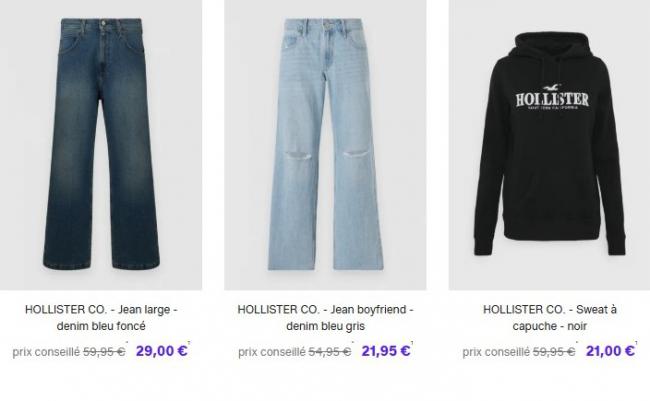
Task: Click the title 'Sweat à capuche - noir'
Action: pos(550,318)
